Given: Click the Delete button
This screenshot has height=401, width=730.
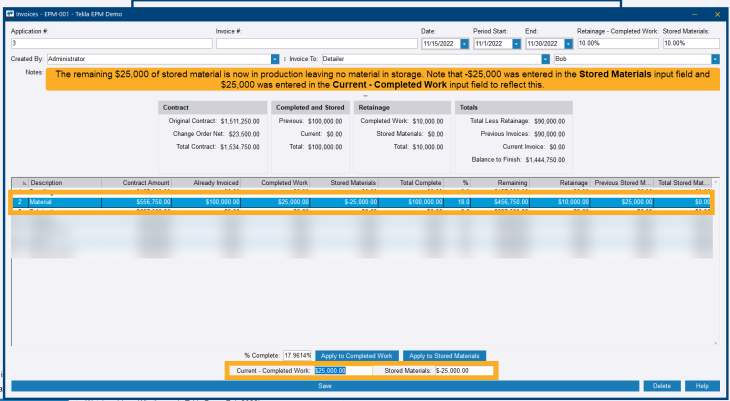Looking at the screenshot, I should (x=662, y=386).
